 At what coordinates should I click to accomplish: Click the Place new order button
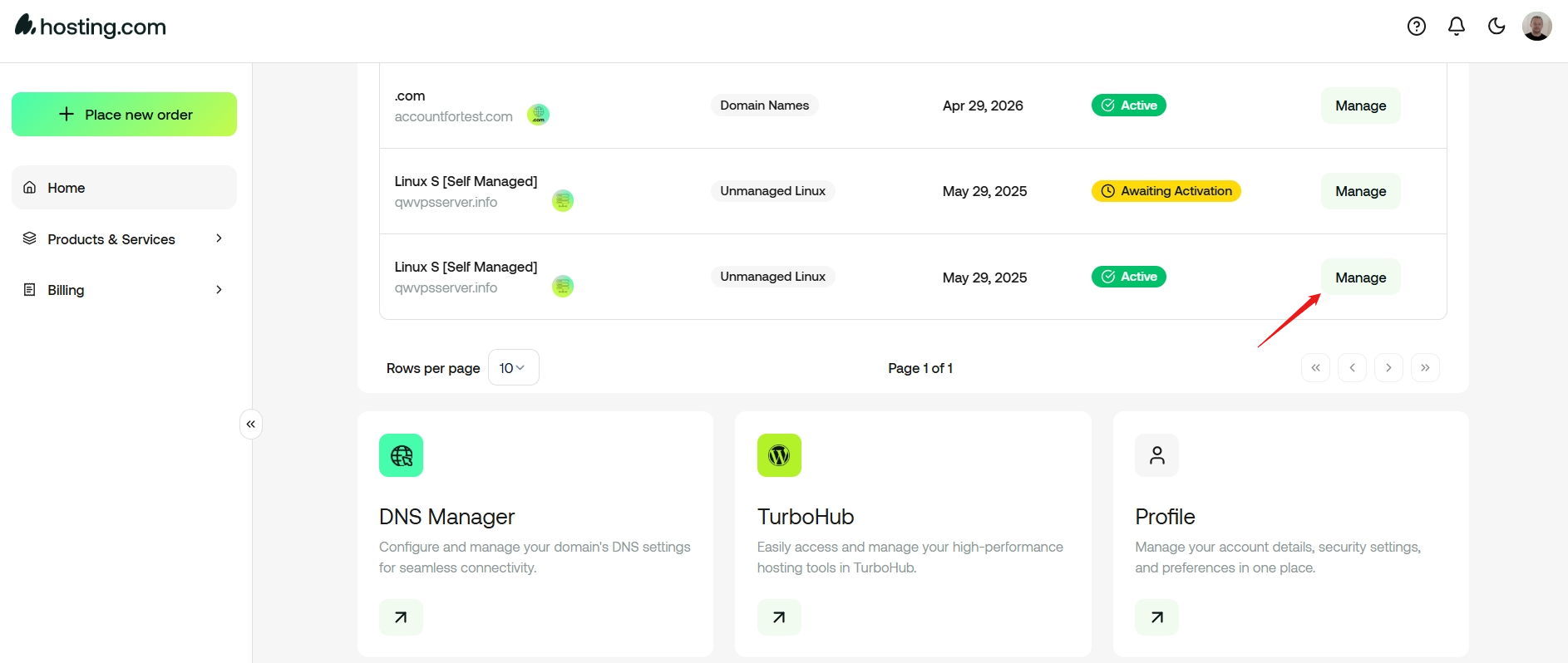pyautogui.click(x=124, y=115)
